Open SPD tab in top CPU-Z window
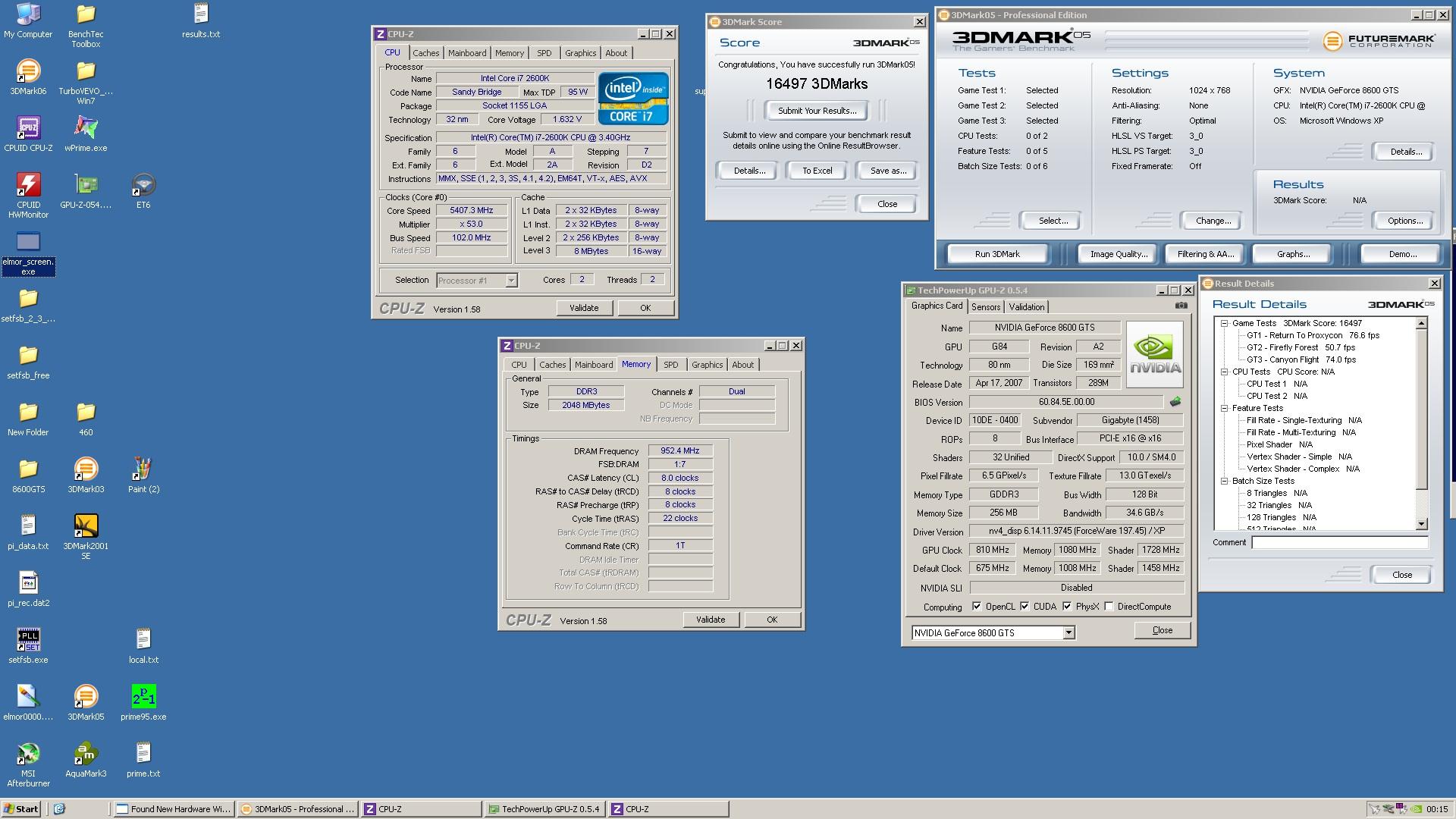1456x819 pixels. coord(544,53)
